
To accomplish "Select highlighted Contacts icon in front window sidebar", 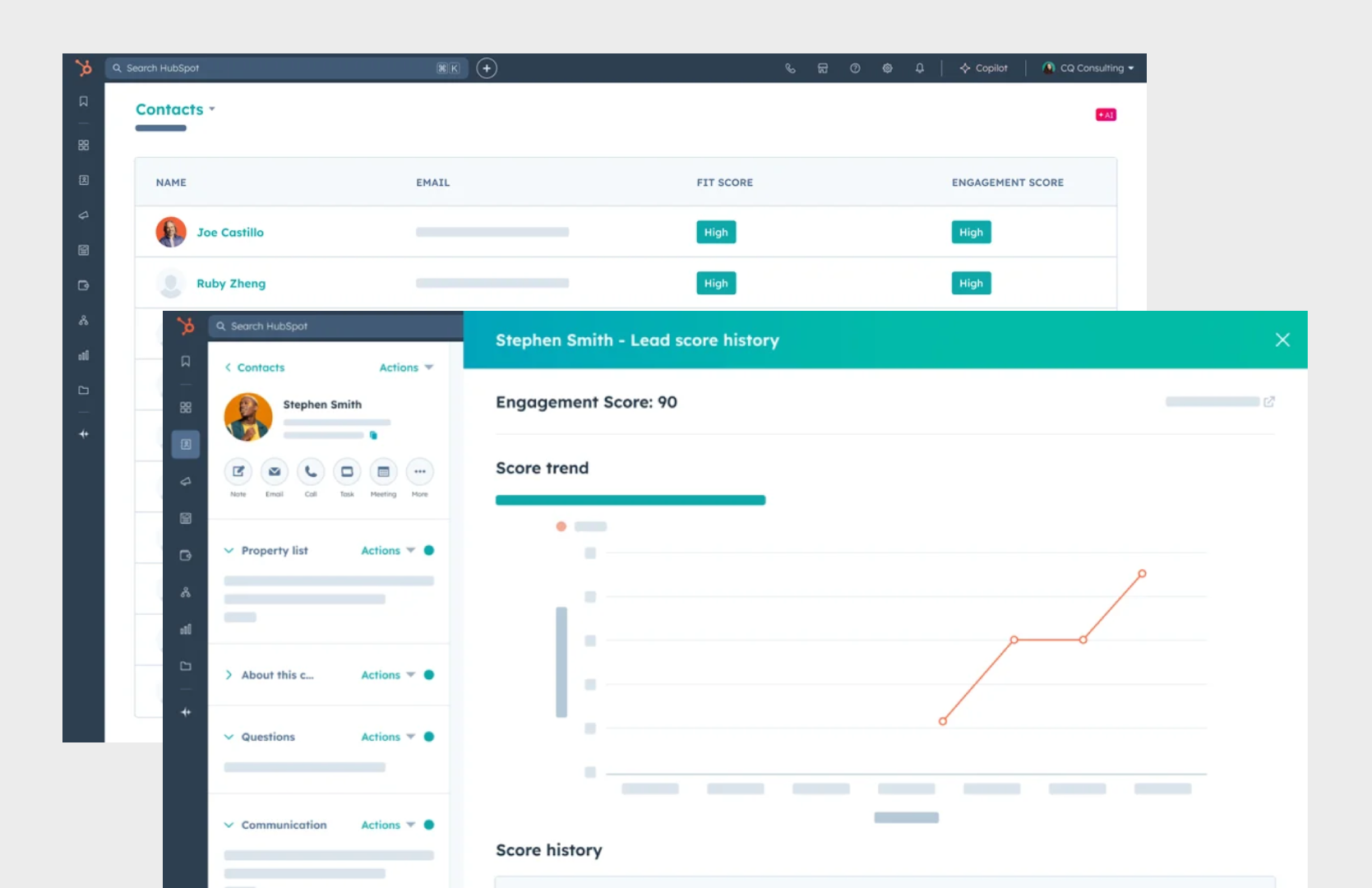I will click(186, 444).
